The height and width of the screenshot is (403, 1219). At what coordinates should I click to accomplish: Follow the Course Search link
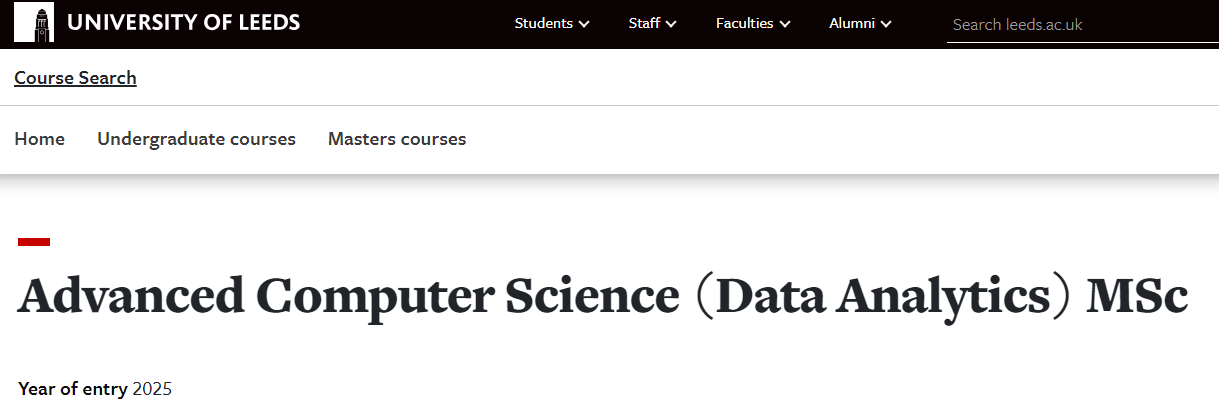pos(75,78)
